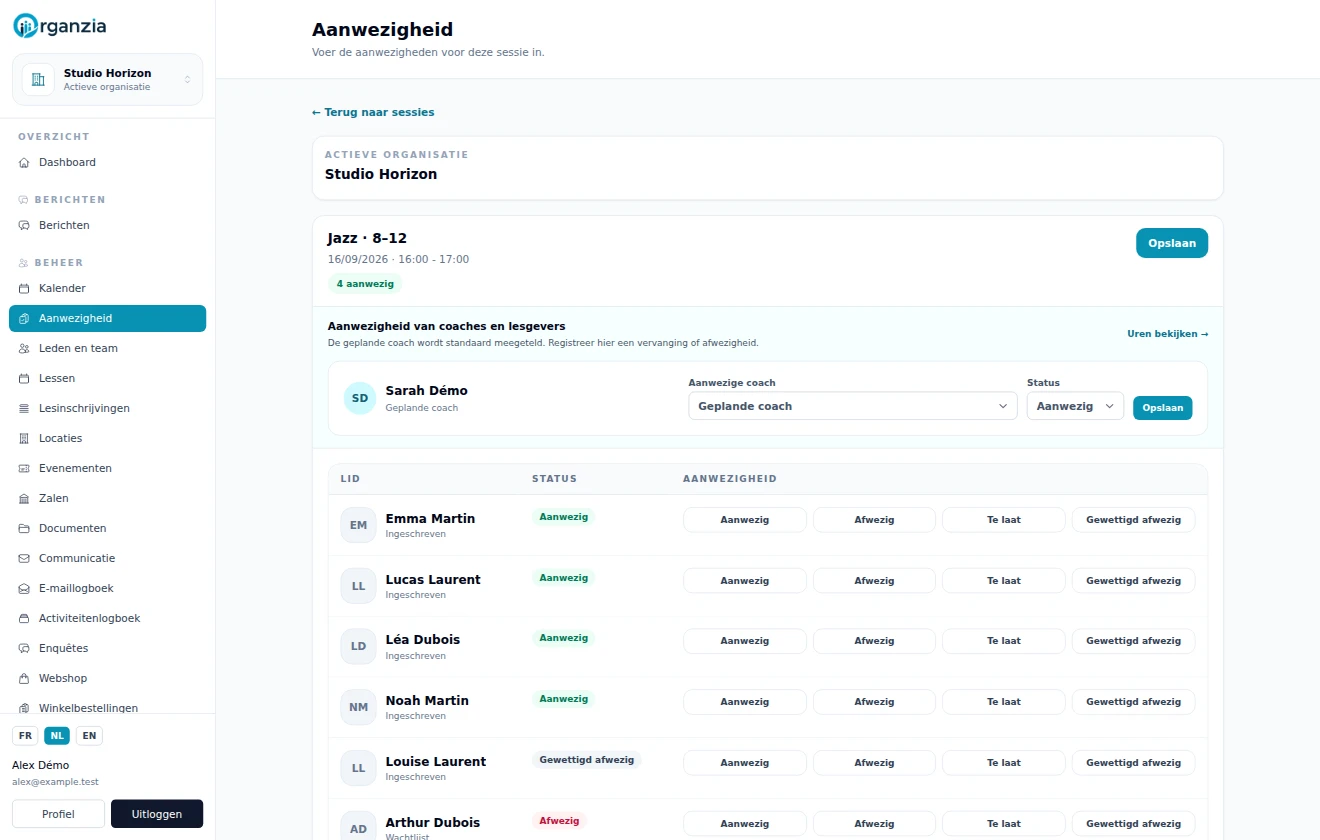Click the Zalen icon

point(25,499)
